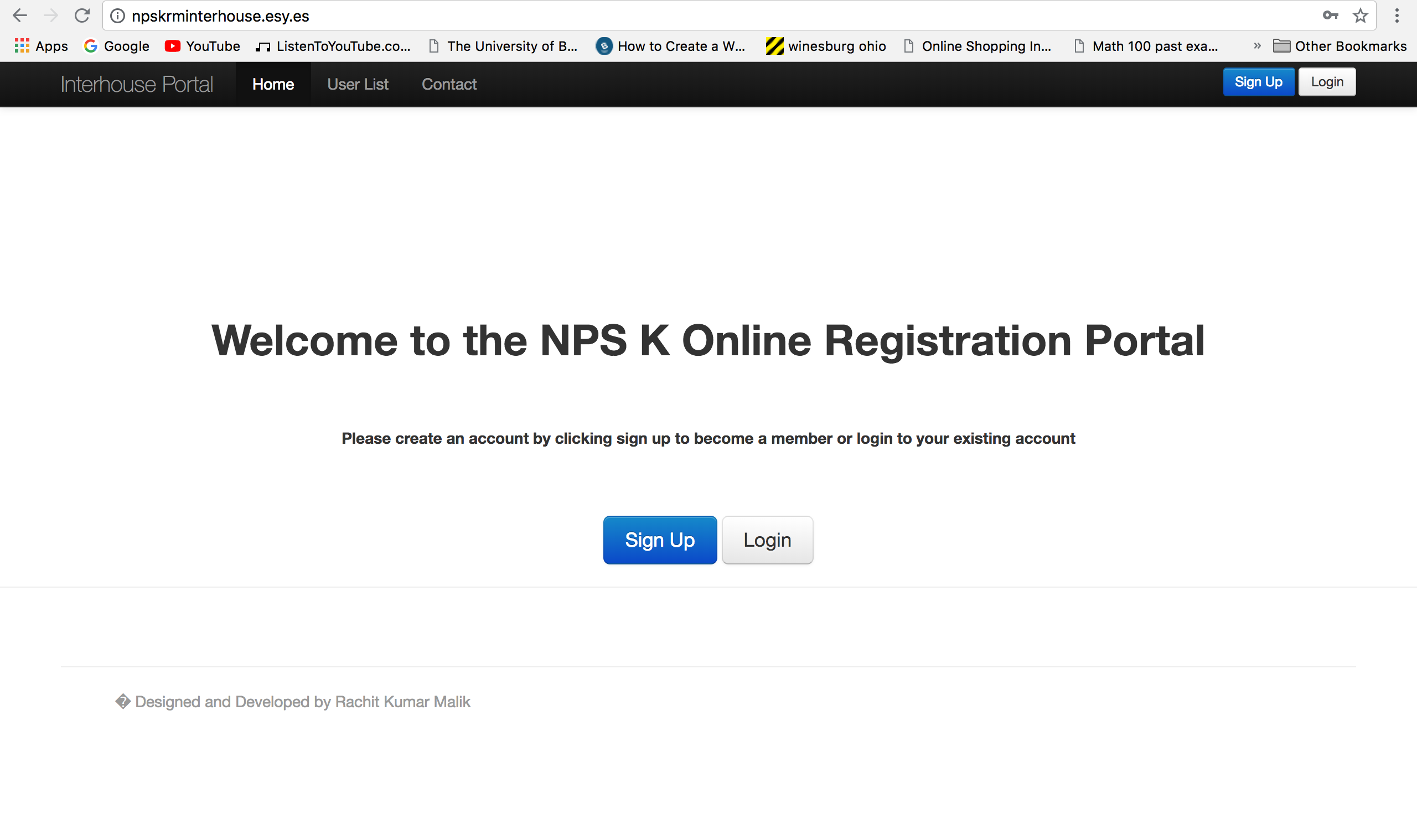This screenshot has width=1417, height=840.
Task: Click the large center Login button
Action: (x=767, y=540)
